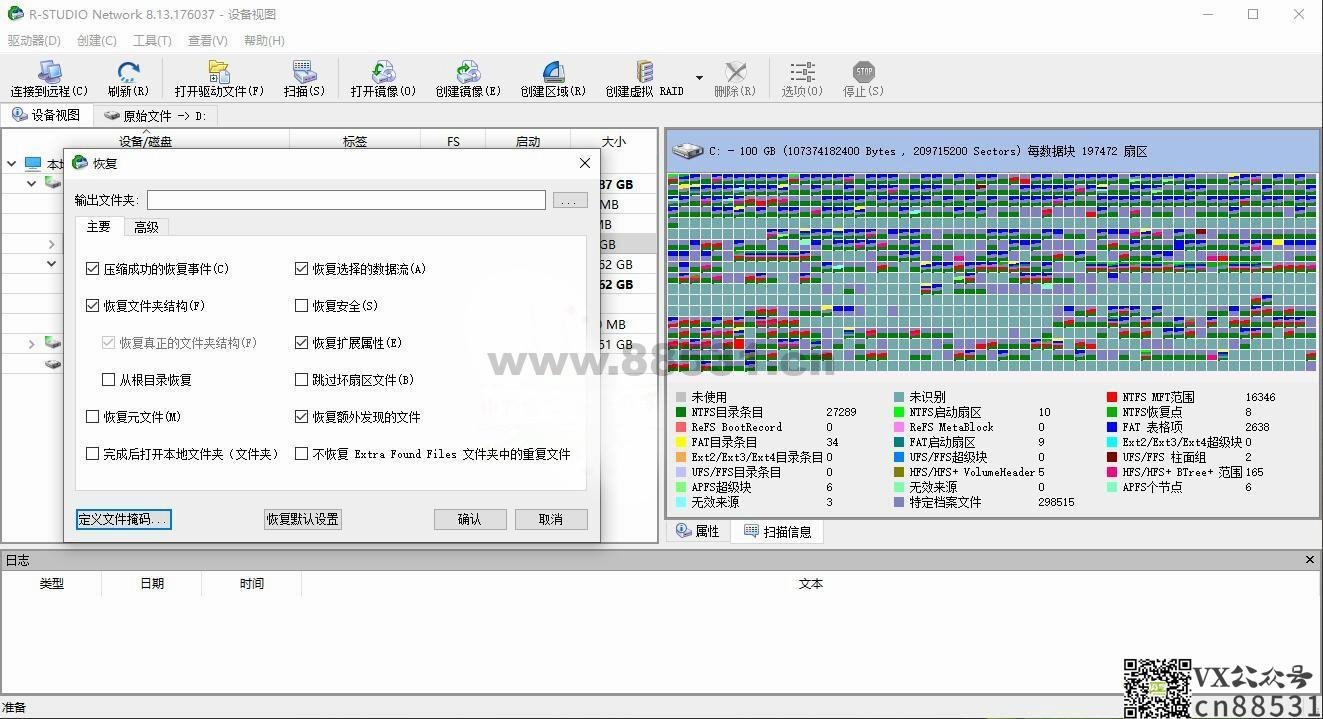Click the 刷新 toolbar icon

pyautogui.click(x=128, y=73)
